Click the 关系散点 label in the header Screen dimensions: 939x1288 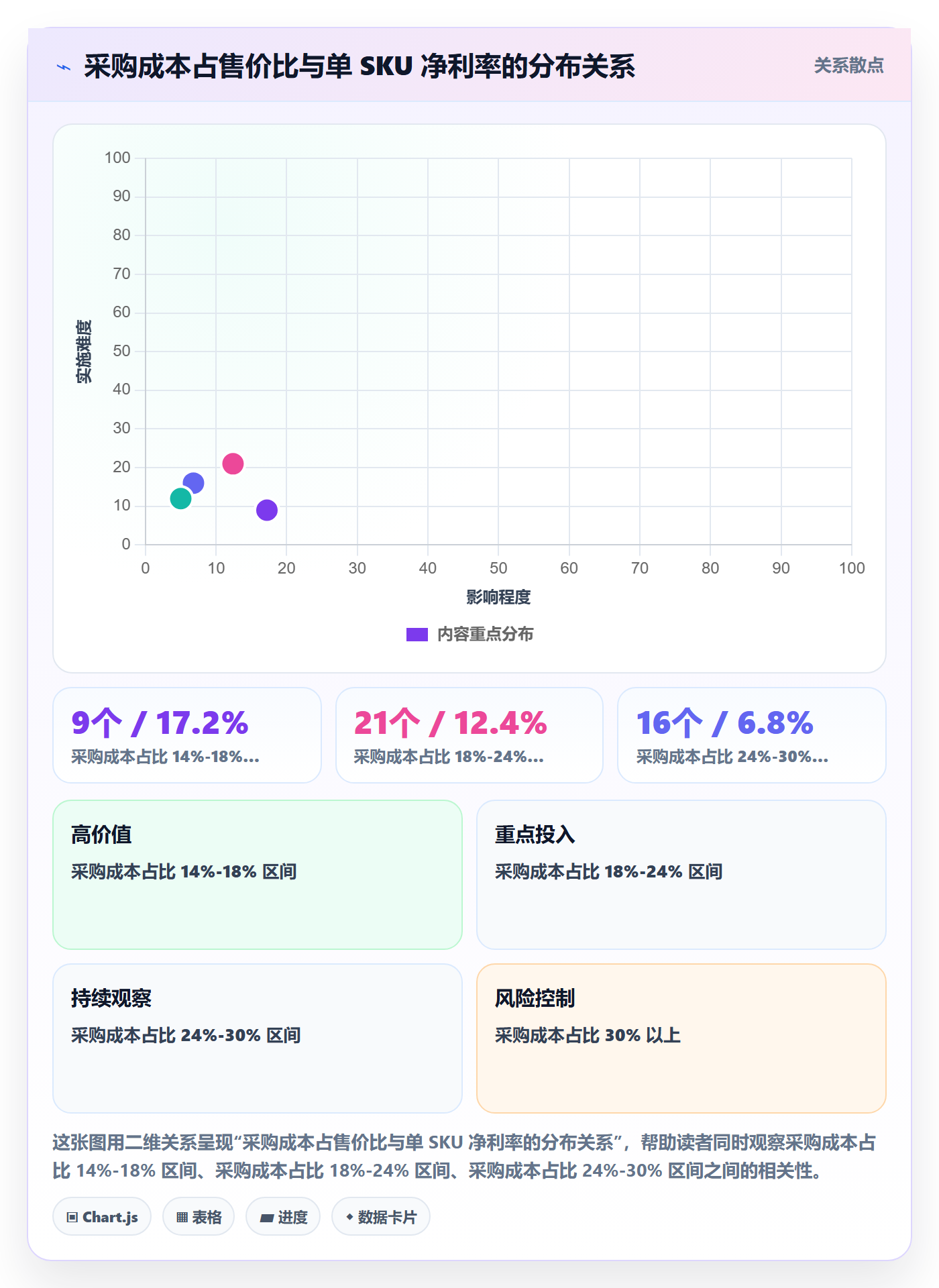click(848, 66)
